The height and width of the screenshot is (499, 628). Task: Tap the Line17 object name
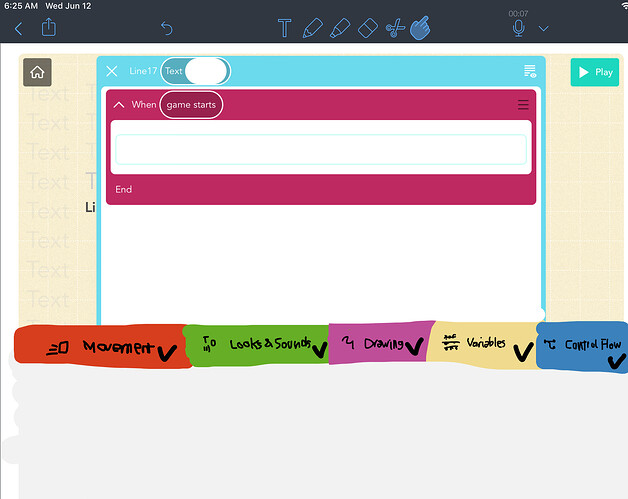tap(143, 71)
